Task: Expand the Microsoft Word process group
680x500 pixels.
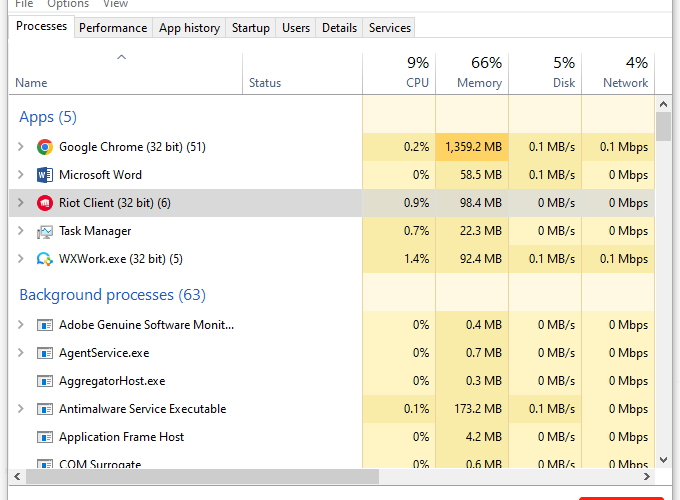Action: click(x=20, y=175)
